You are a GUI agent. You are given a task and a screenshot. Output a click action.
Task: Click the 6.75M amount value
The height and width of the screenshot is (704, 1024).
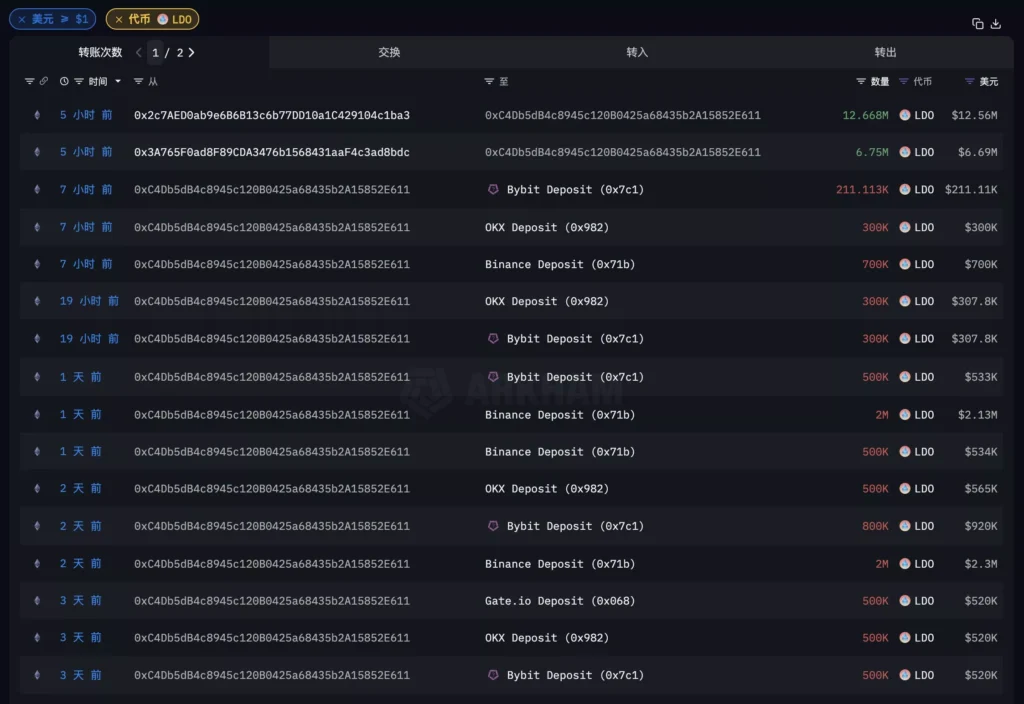click(872, 152)
